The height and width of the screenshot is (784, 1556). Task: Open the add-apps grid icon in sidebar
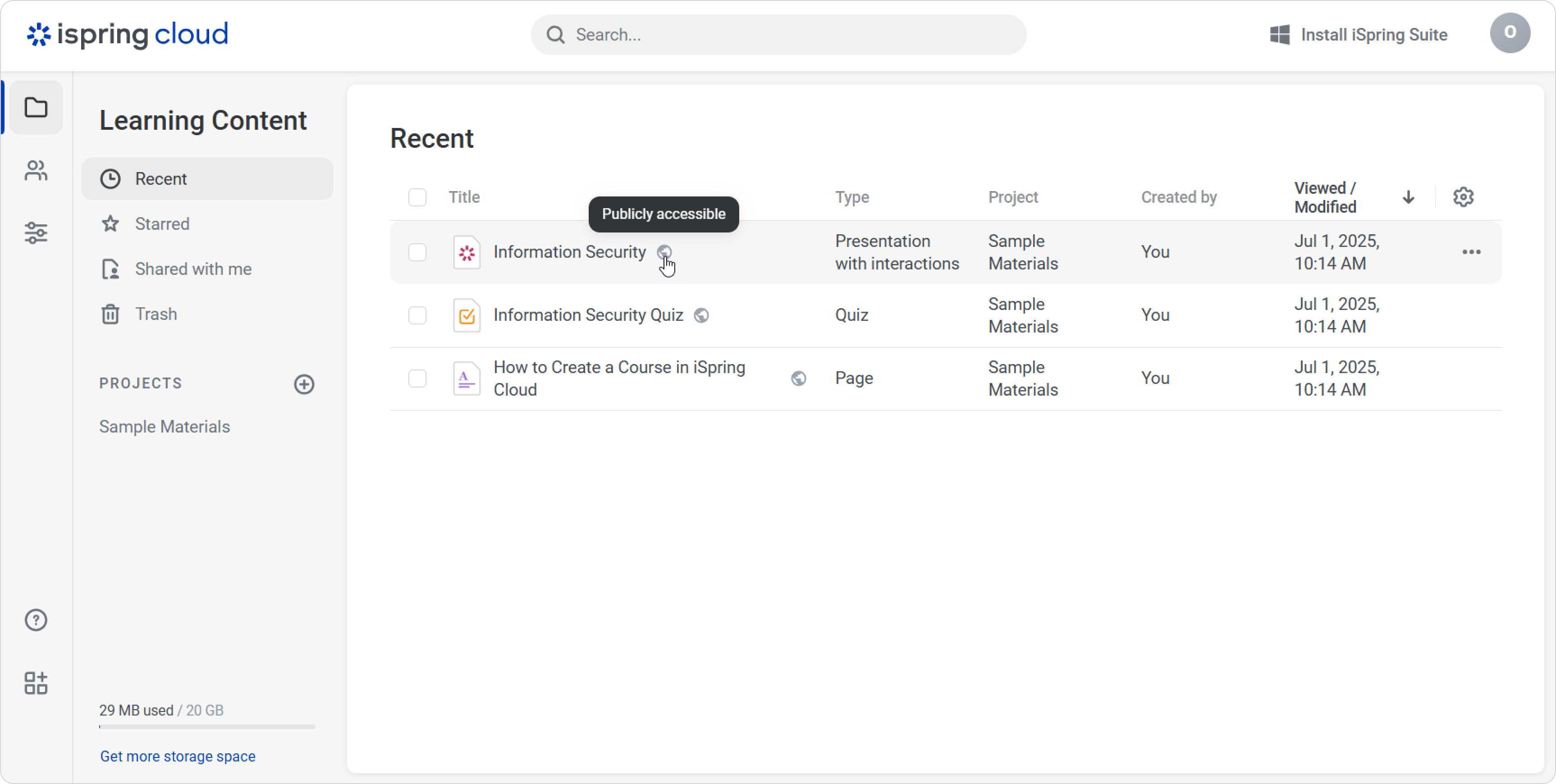coord(36,683)
